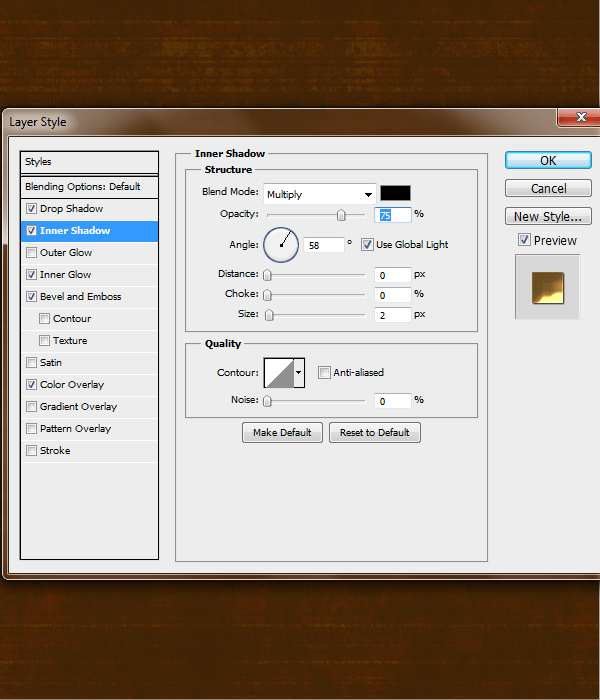This screenshot has height=700, width=600.
Task: Click the Opacity slider handle
Action: pyautogui.click(x=341, y=215)
